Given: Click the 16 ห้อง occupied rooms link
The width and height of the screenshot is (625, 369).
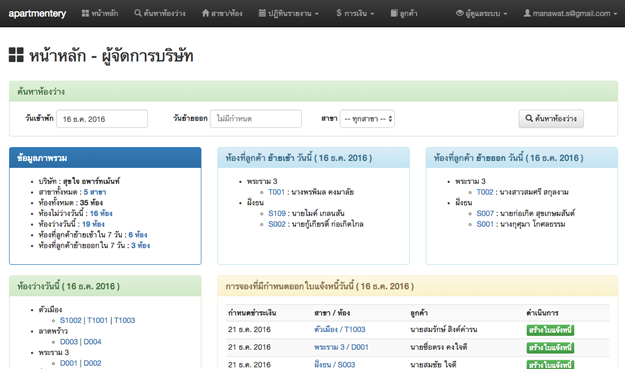Looking at the screenshot, I should click(x=101, y=213).
